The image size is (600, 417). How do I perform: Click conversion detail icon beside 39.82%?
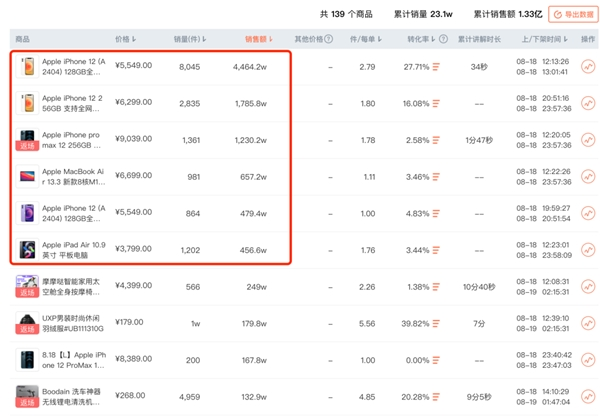click(x=436, y=324)
